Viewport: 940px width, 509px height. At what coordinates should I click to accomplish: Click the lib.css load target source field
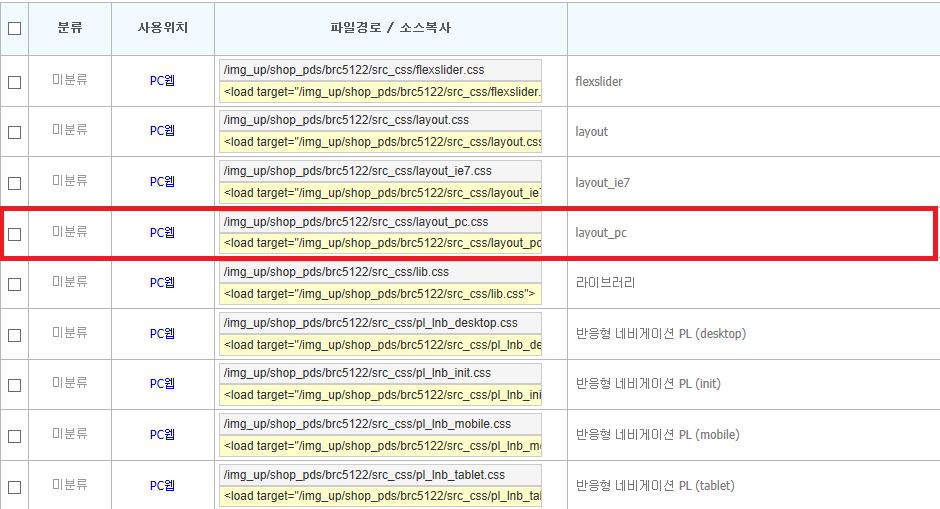click(x=381, y=294)
